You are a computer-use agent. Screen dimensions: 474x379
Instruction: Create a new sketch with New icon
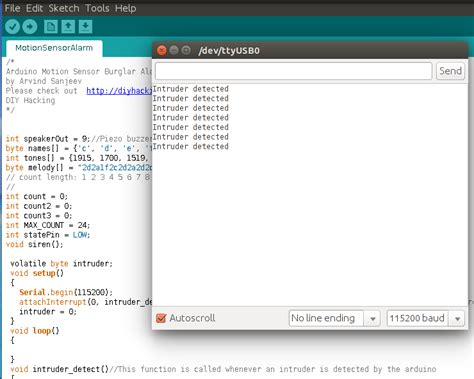coord(51,27)
